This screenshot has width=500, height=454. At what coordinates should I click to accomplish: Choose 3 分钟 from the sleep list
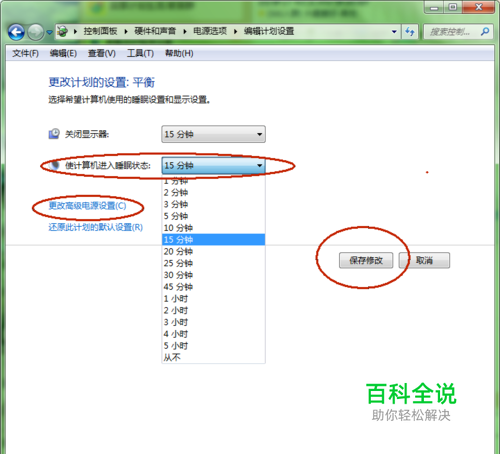(x=213, y=204)
